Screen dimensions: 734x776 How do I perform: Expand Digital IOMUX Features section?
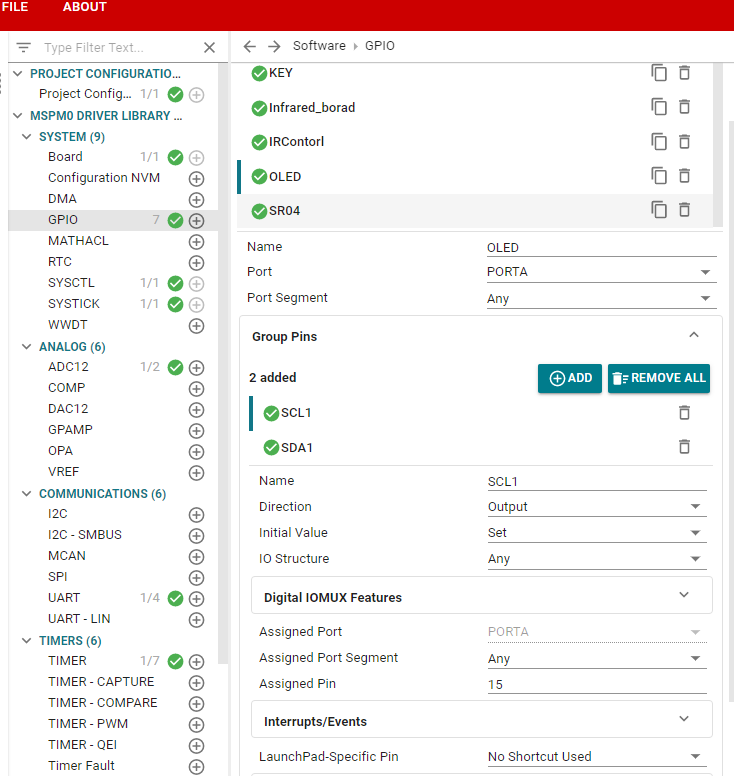tap(482, 595)
